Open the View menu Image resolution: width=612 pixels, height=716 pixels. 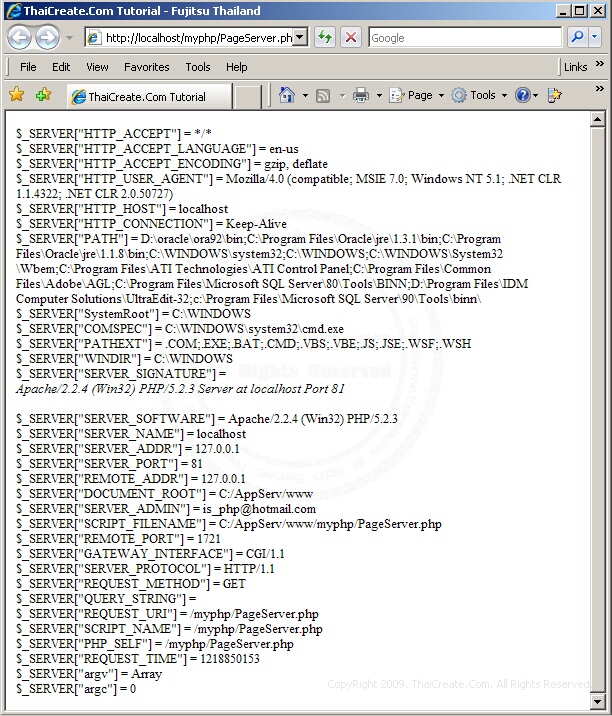[97, 67]
